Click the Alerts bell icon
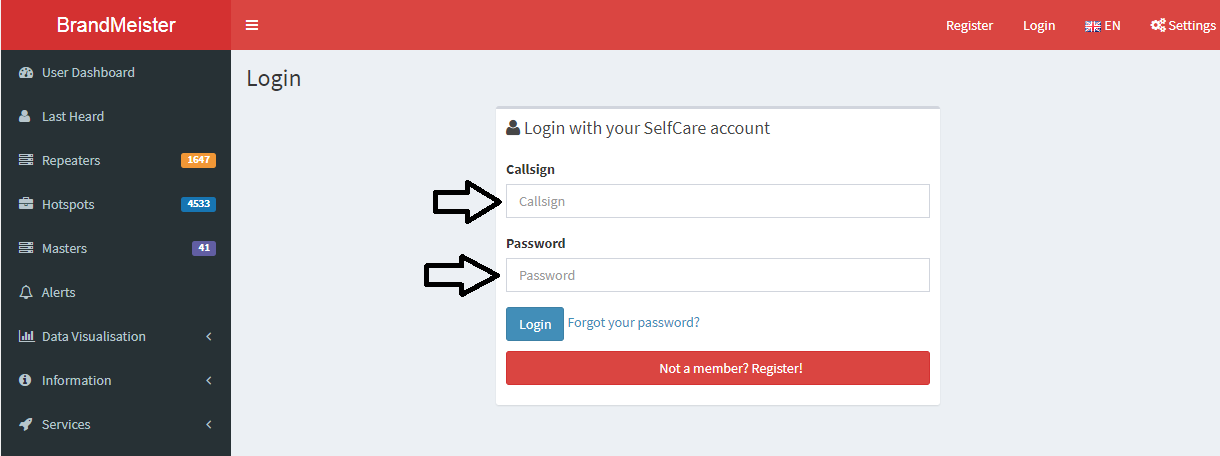1220x456 pixels. tap(26, 293)
